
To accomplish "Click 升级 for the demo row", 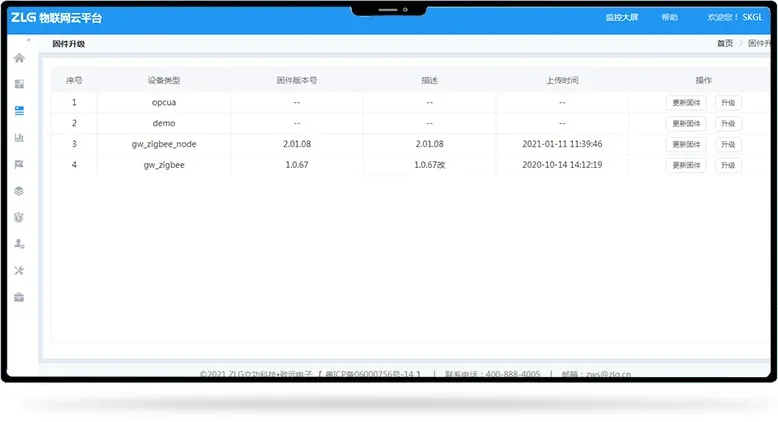I will 727,123.
